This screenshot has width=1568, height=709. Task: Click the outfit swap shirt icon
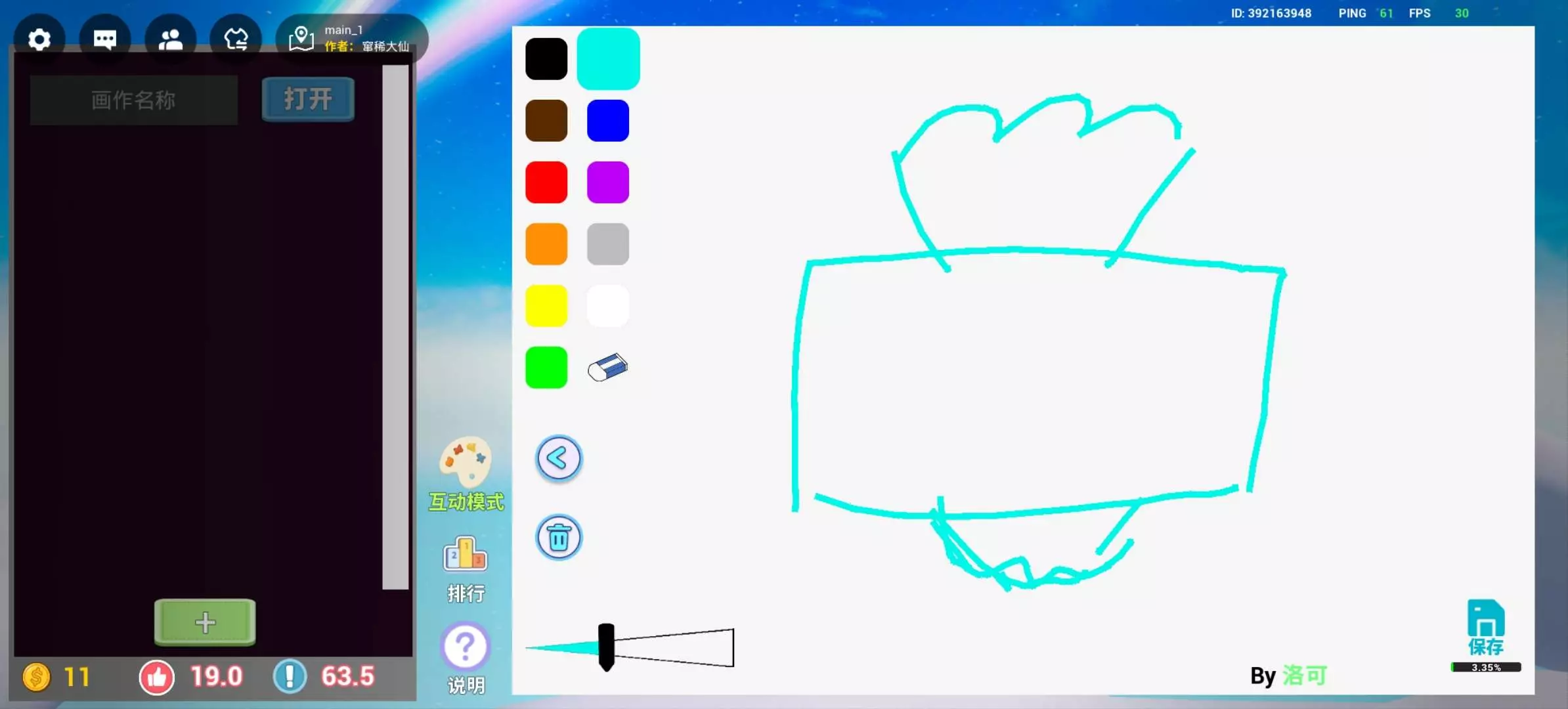click(x=236, y=39)
